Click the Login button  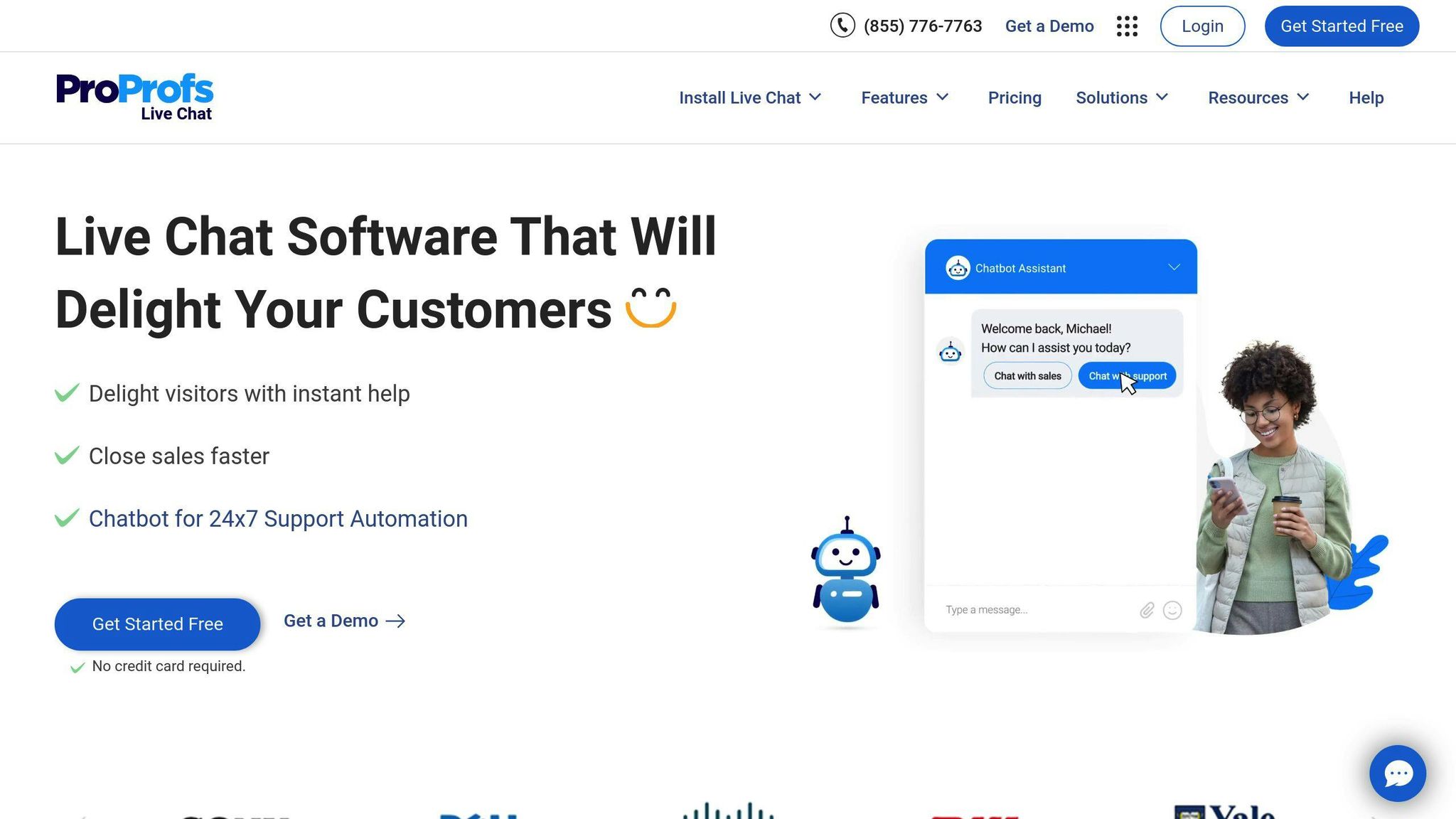[1202, 26]
